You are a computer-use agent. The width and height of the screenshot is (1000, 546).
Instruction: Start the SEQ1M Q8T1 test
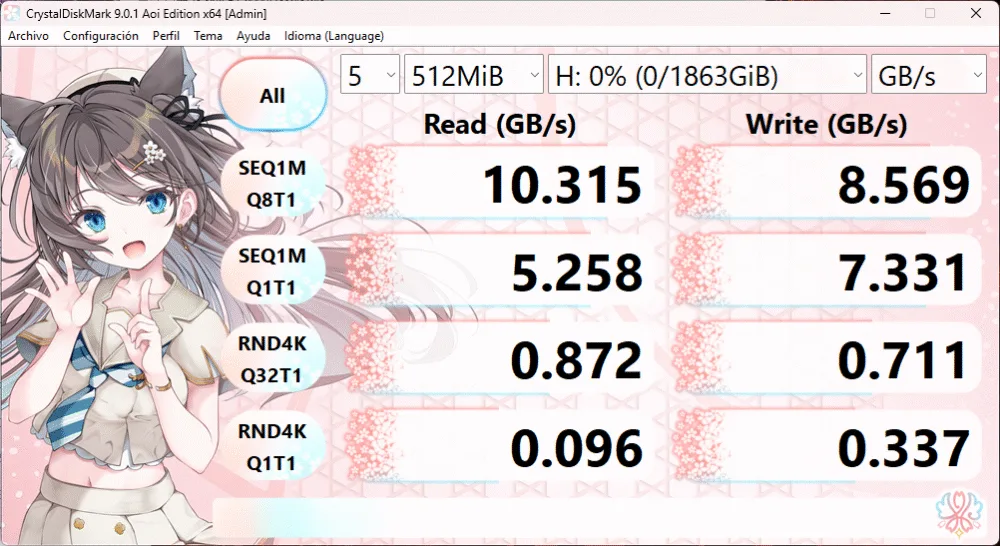click(x=272, y=184)
